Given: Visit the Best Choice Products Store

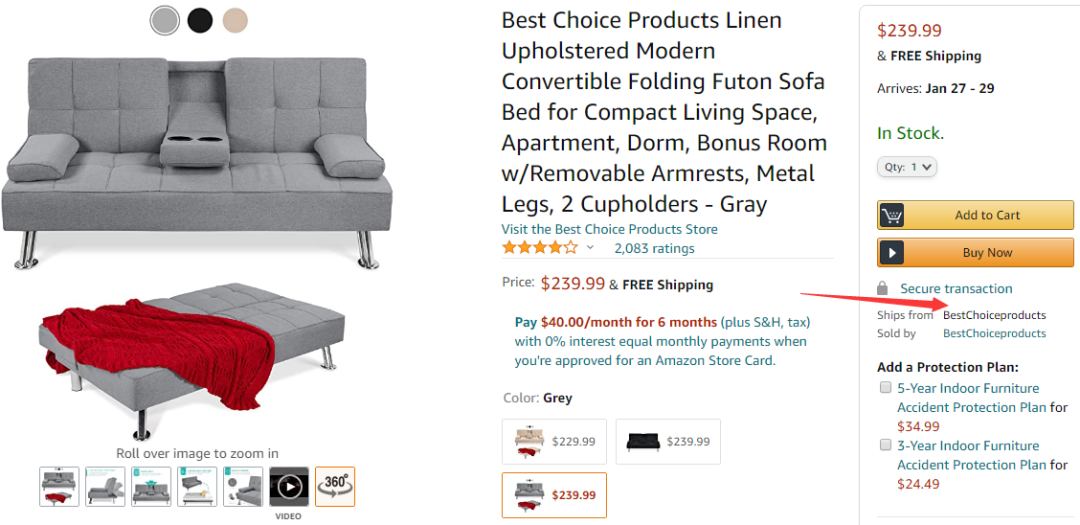Looking at the screenshot, I should (x=609, y=229).
